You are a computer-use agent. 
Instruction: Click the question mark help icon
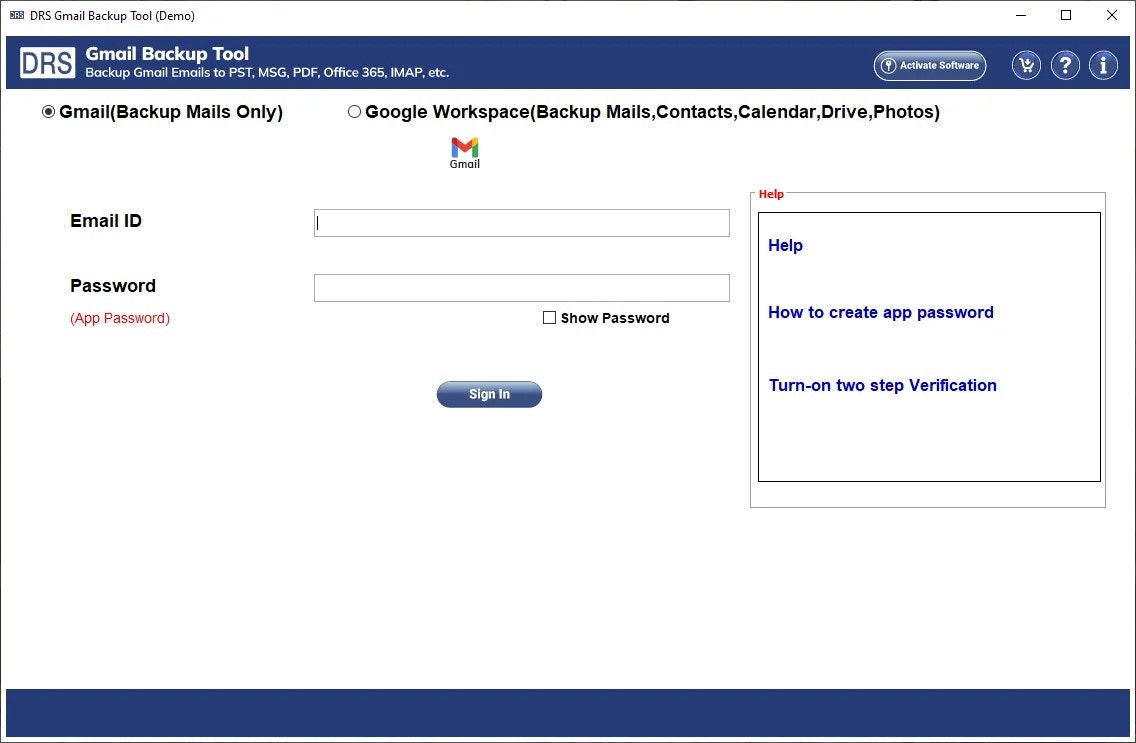[1065, 65]
